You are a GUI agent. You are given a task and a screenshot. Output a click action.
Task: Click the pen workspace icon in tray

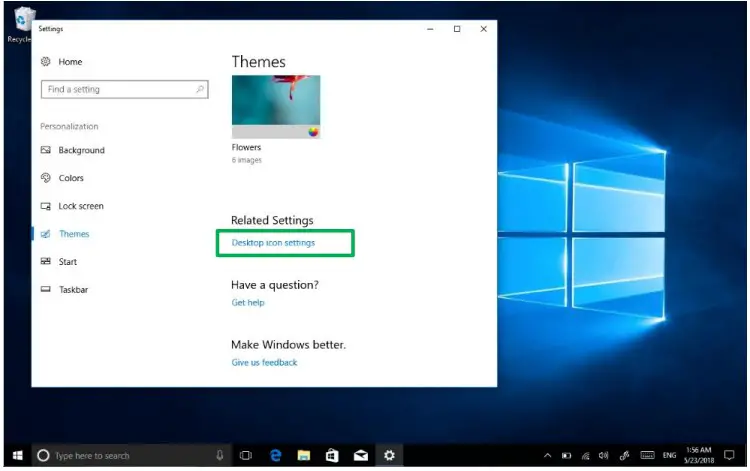[x=624, y=456]
